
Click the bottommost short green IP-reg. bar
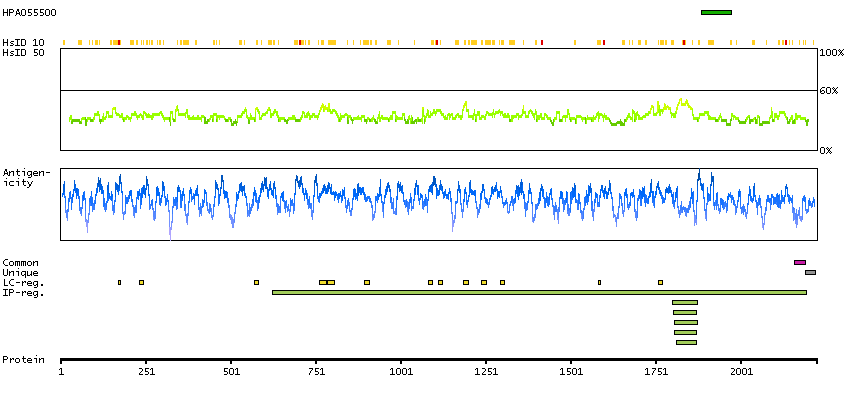[686, 342]
